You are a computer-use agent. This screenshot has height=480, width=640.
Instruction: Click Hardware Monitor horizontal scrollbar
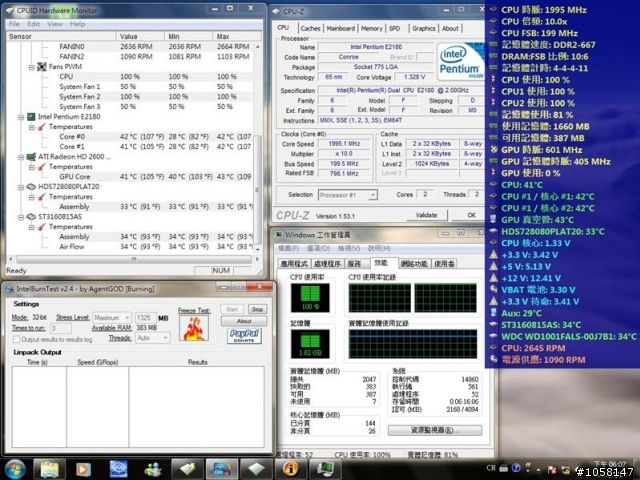(134, 259)
